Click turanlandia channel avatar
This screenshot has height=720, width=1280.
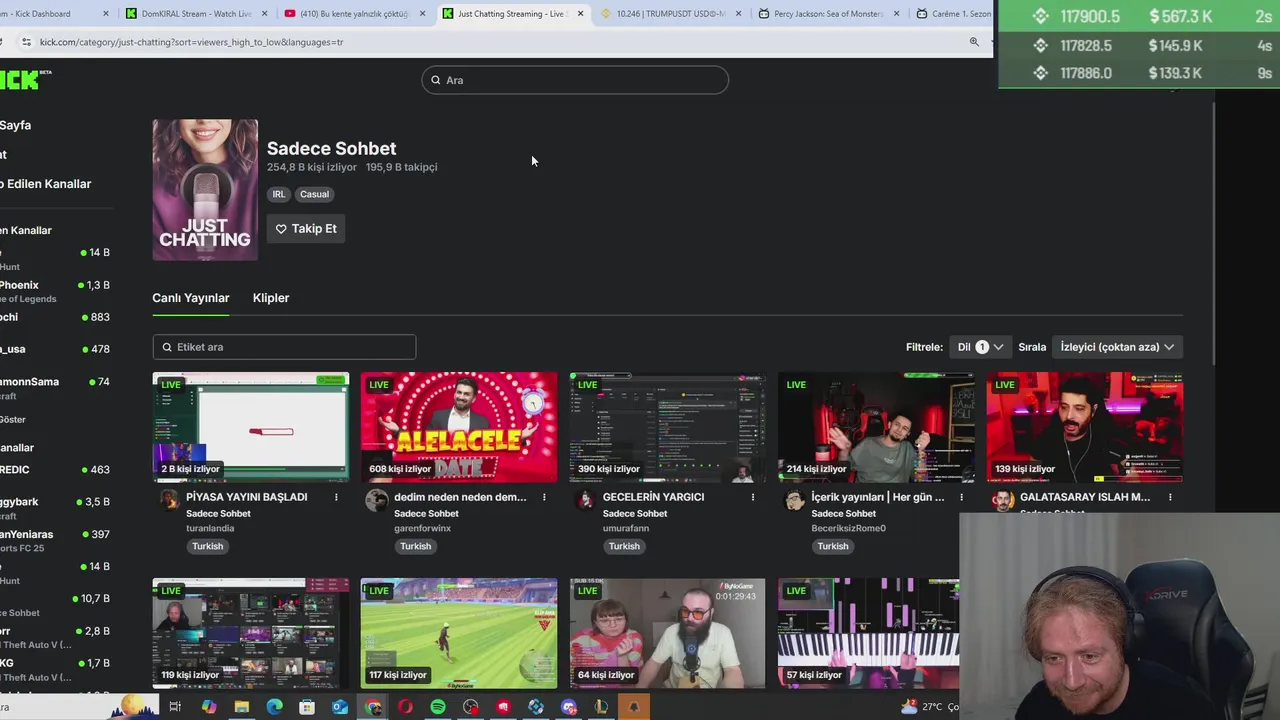pos(168,500)
